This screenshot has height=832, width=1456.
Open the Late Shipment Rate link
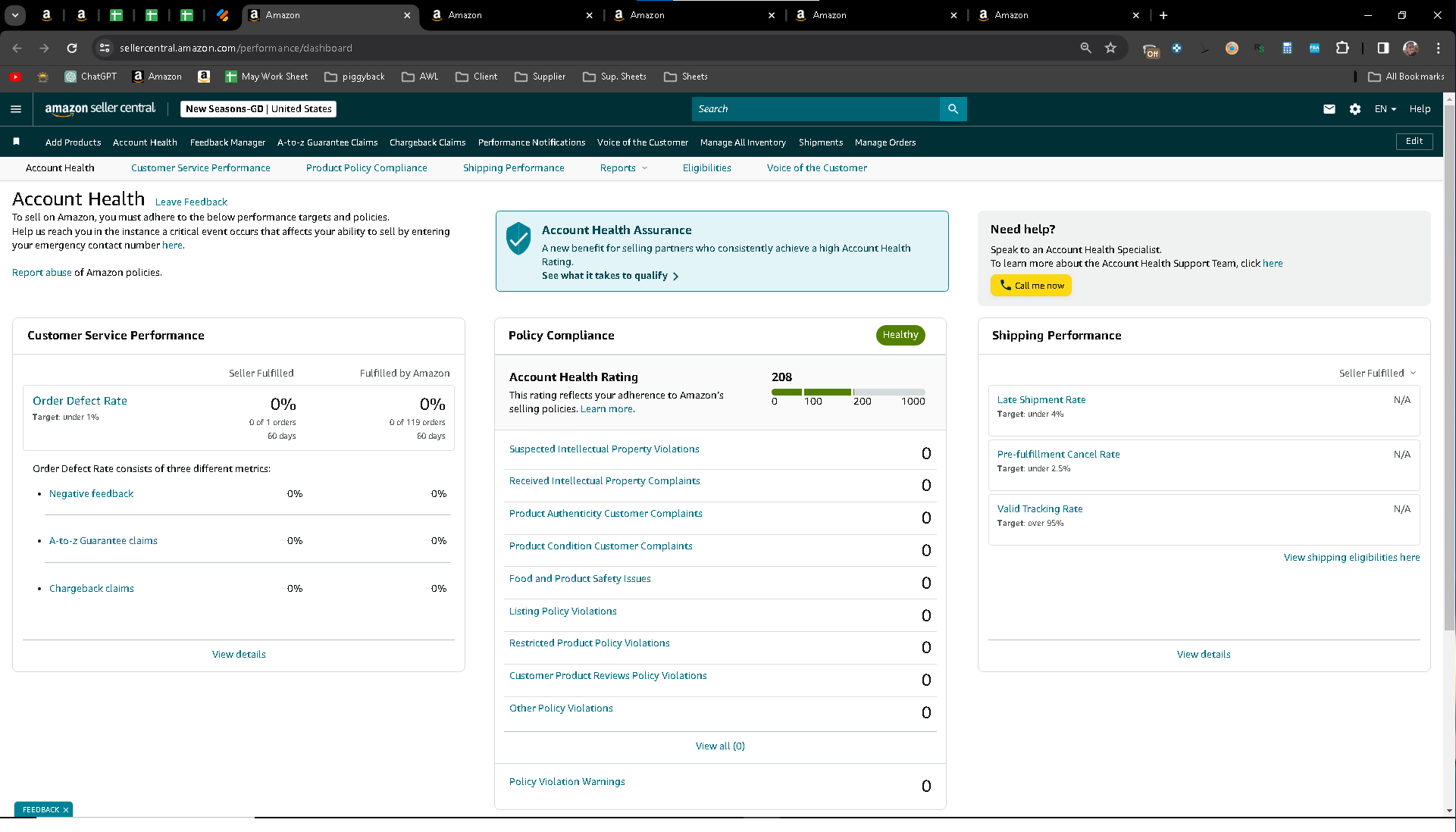[x=1041, y=400]
